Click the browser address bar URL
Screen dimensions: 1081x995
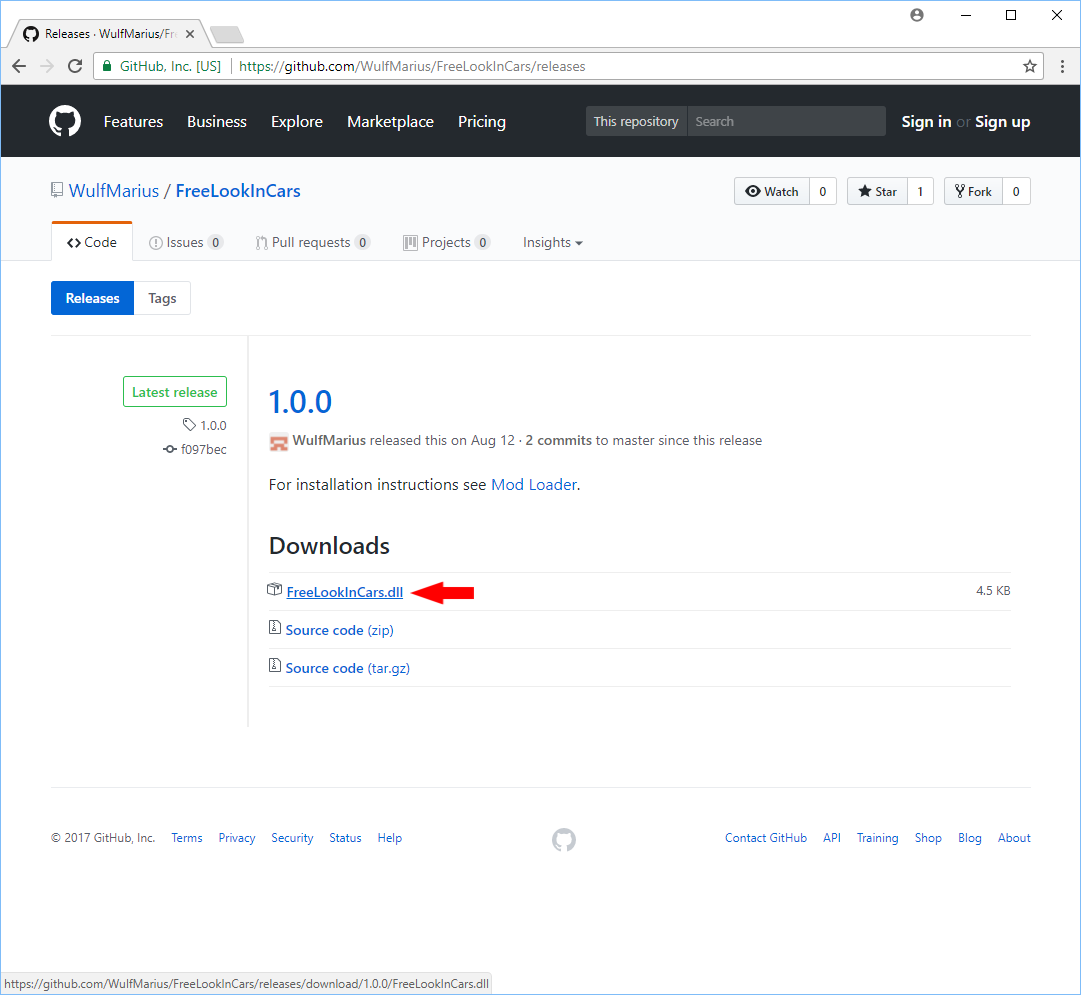pyautogui.click(x=412, y=66)
